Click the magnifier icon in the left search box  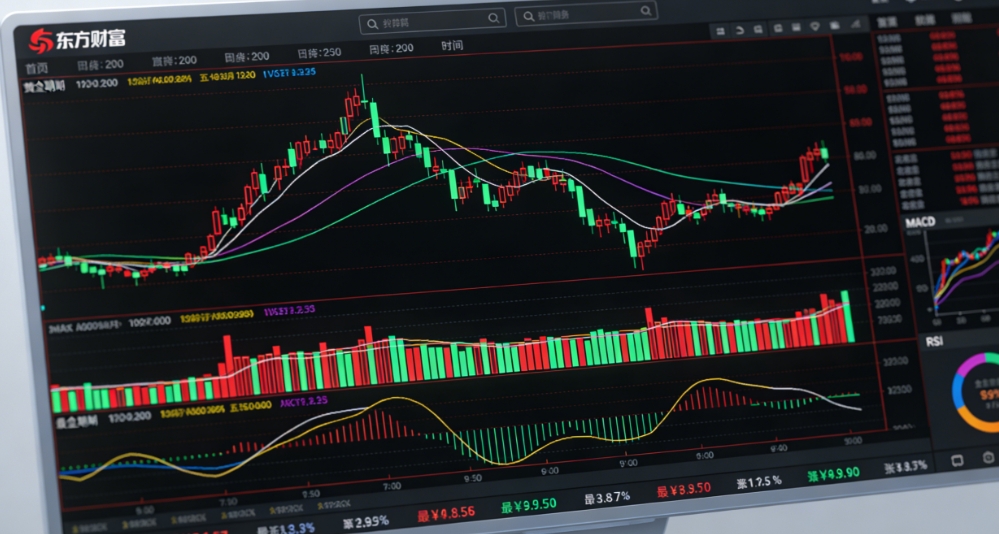[x=493, y=18]
